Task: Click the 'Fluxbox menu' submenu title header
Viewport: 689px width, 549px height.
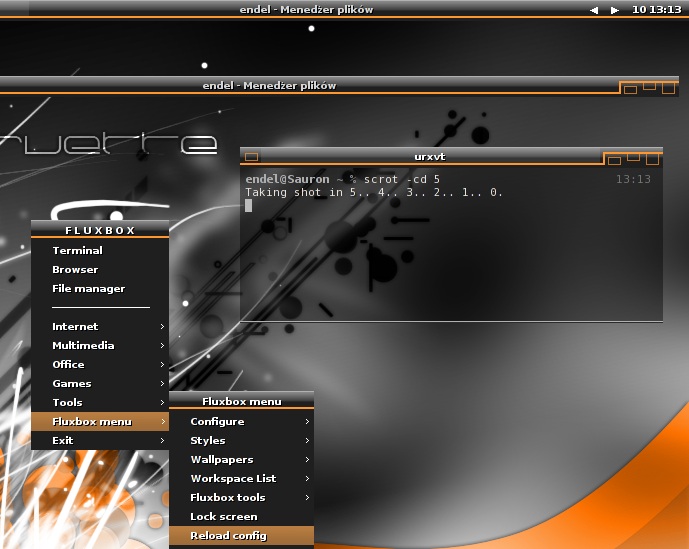Action: [x=241, y=401]
